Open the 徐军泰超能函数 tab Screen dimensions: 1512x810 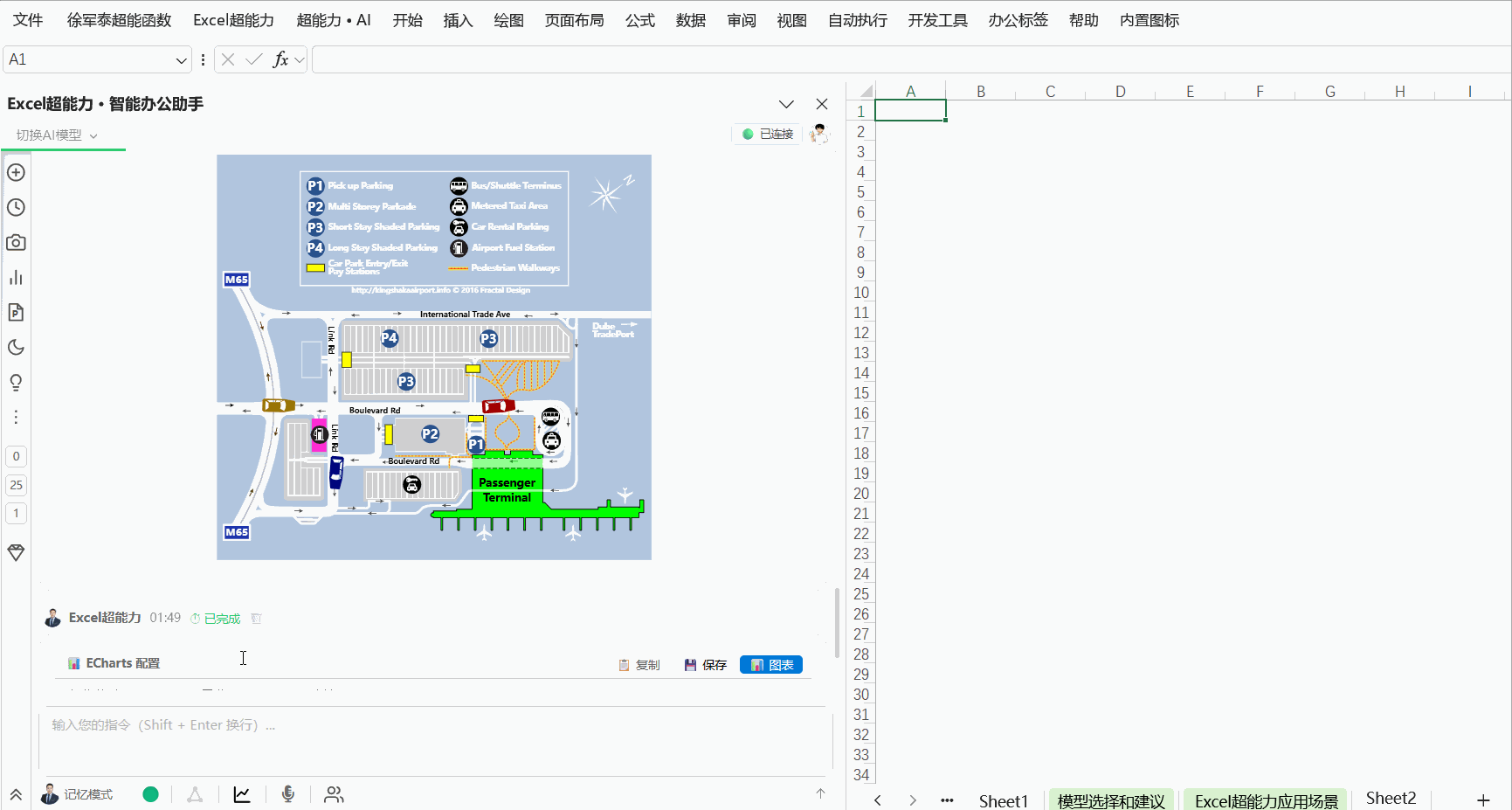point(119,20)
